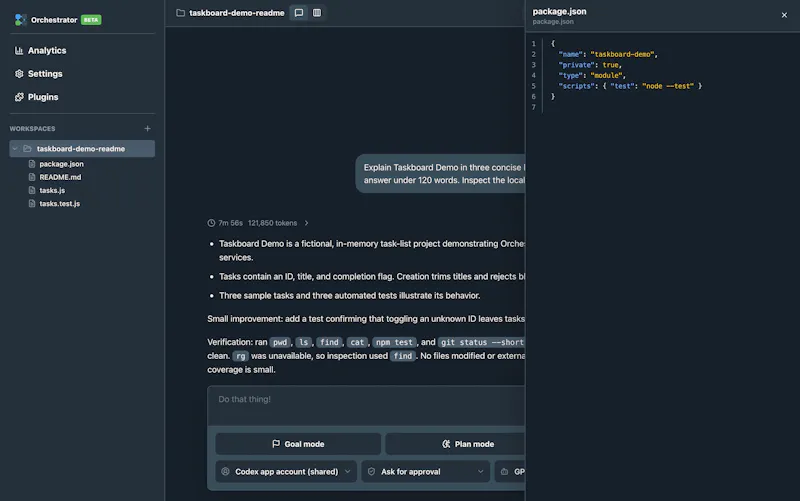Click the flag icon on Goal mode

click(276, 444)
